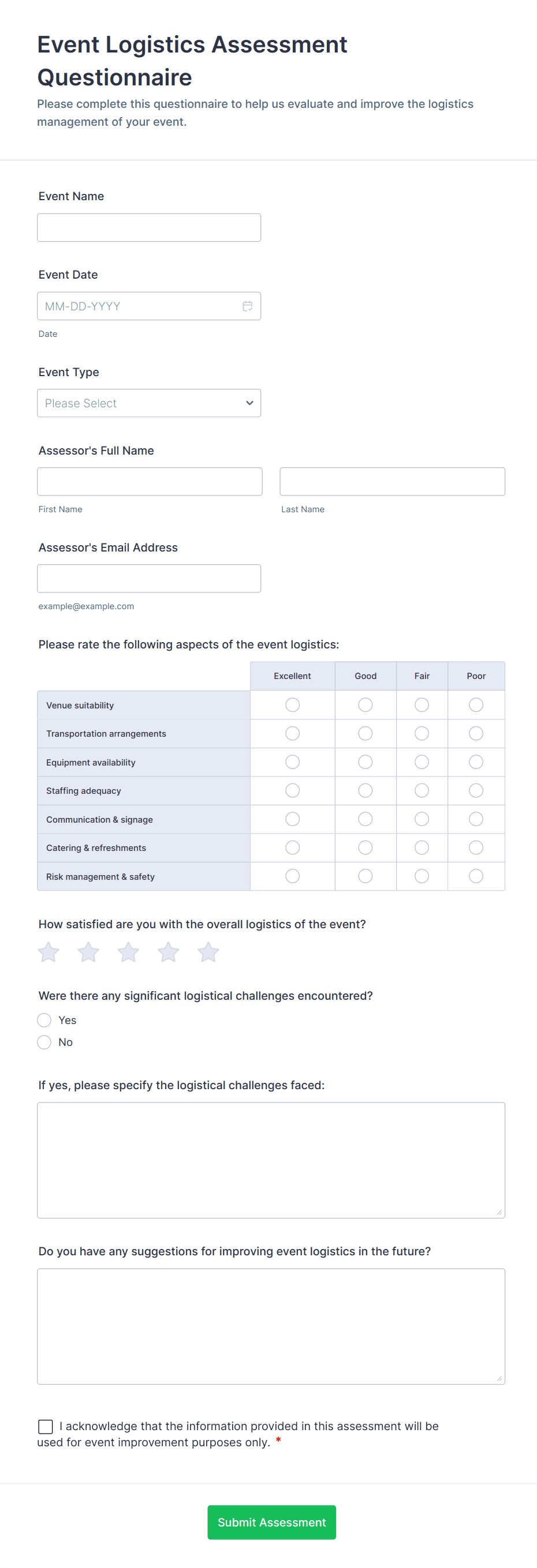Screen dimensions: 537x1568
Task: Rate overall satisfaction with first star
Action: (49, 952)
